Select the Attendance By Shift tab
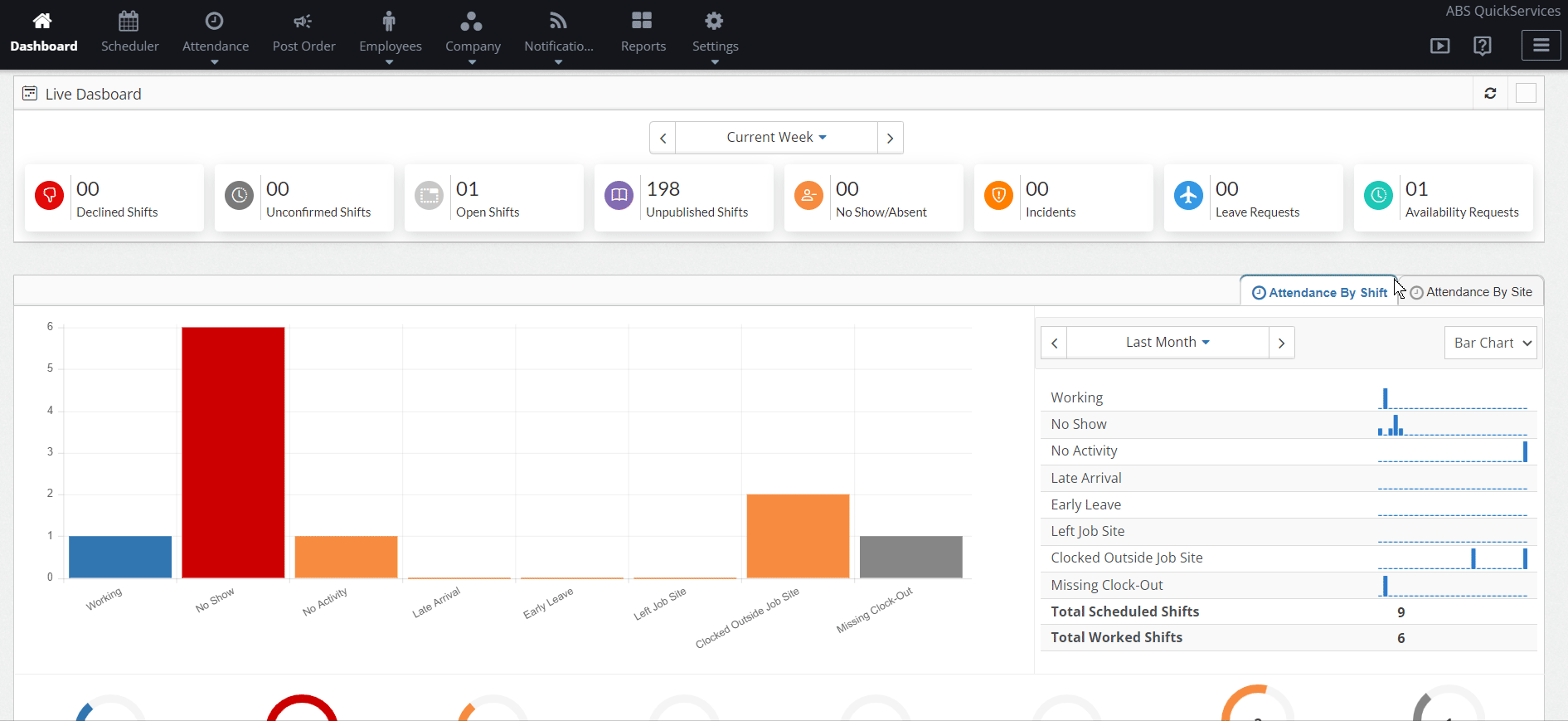The width and height of the screenshot is (1568, 721). tap(1319, 292)
